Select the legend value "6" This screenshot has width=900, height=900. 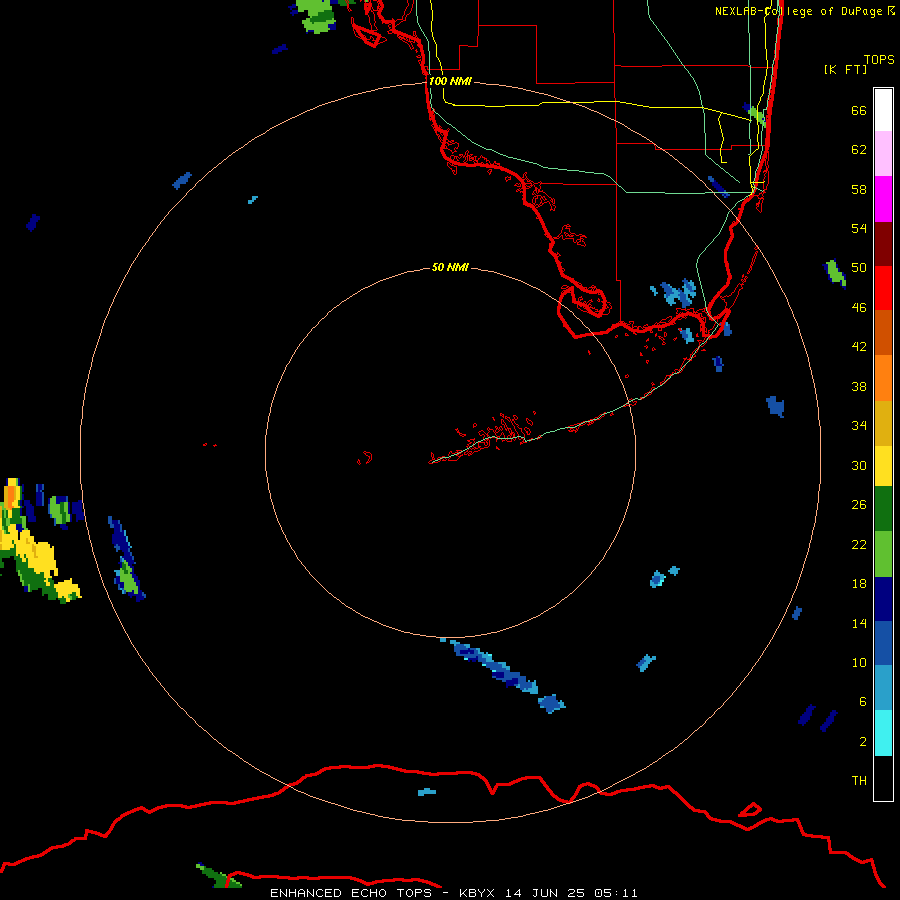point(863,701)
